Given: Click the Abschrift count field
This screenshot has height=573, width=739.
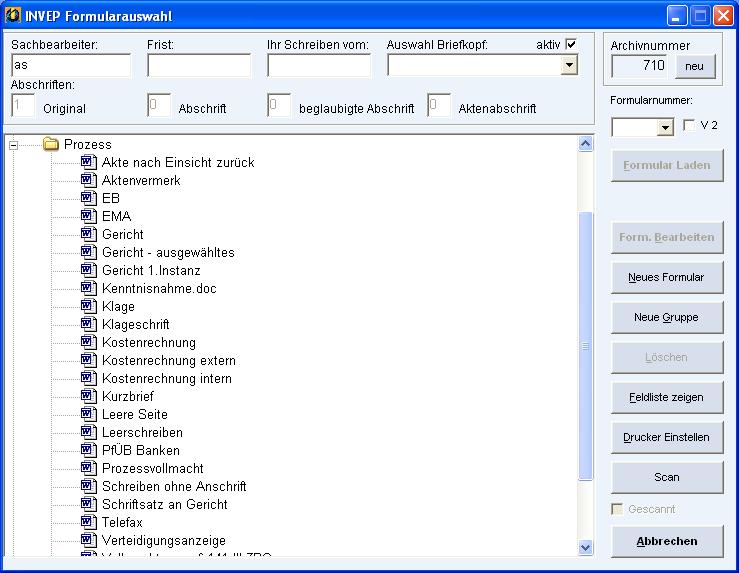Looking at the screenshot, I should tap(159, 105).
